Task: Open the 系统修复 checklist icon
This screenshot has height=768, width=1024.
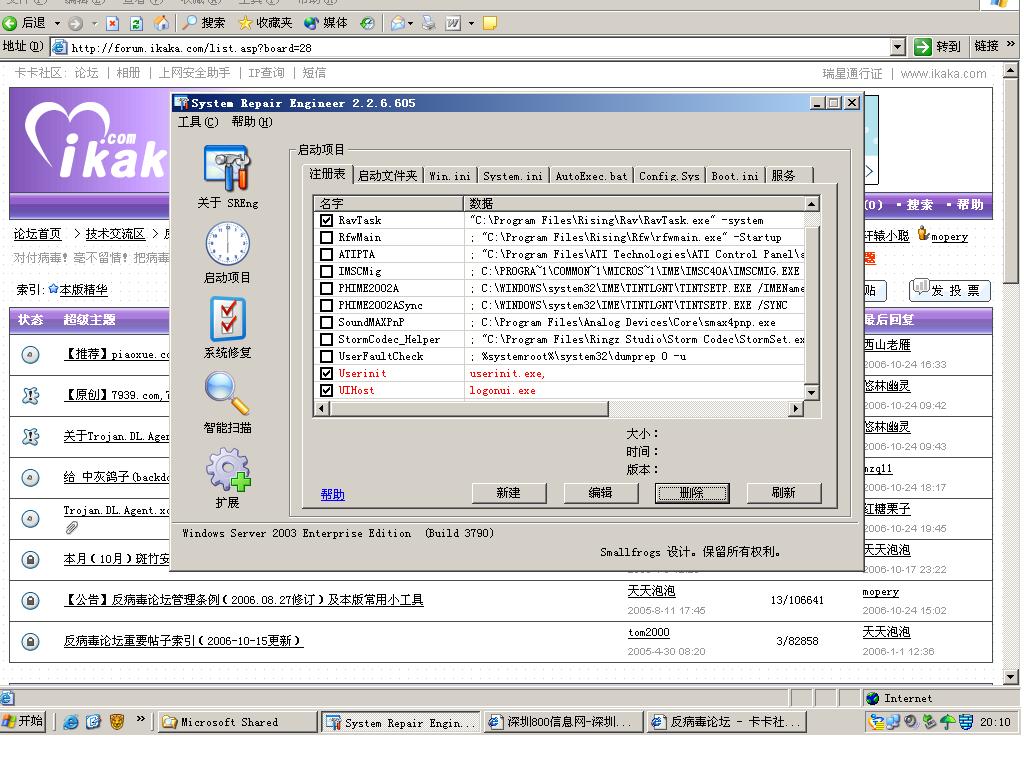Action: click(227, 318)
